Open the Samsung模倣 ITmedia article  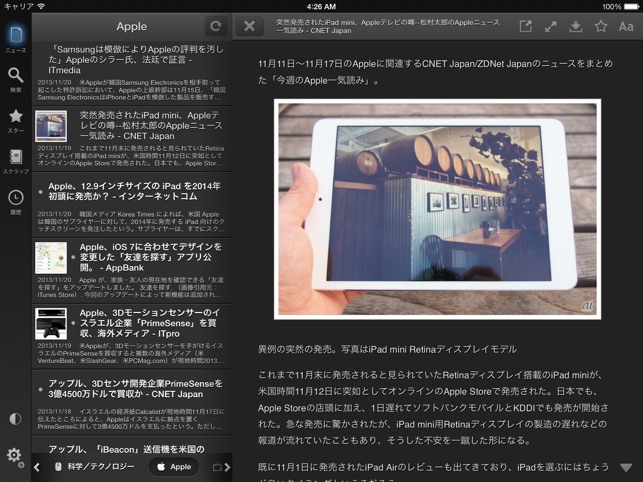pos(132,73)
